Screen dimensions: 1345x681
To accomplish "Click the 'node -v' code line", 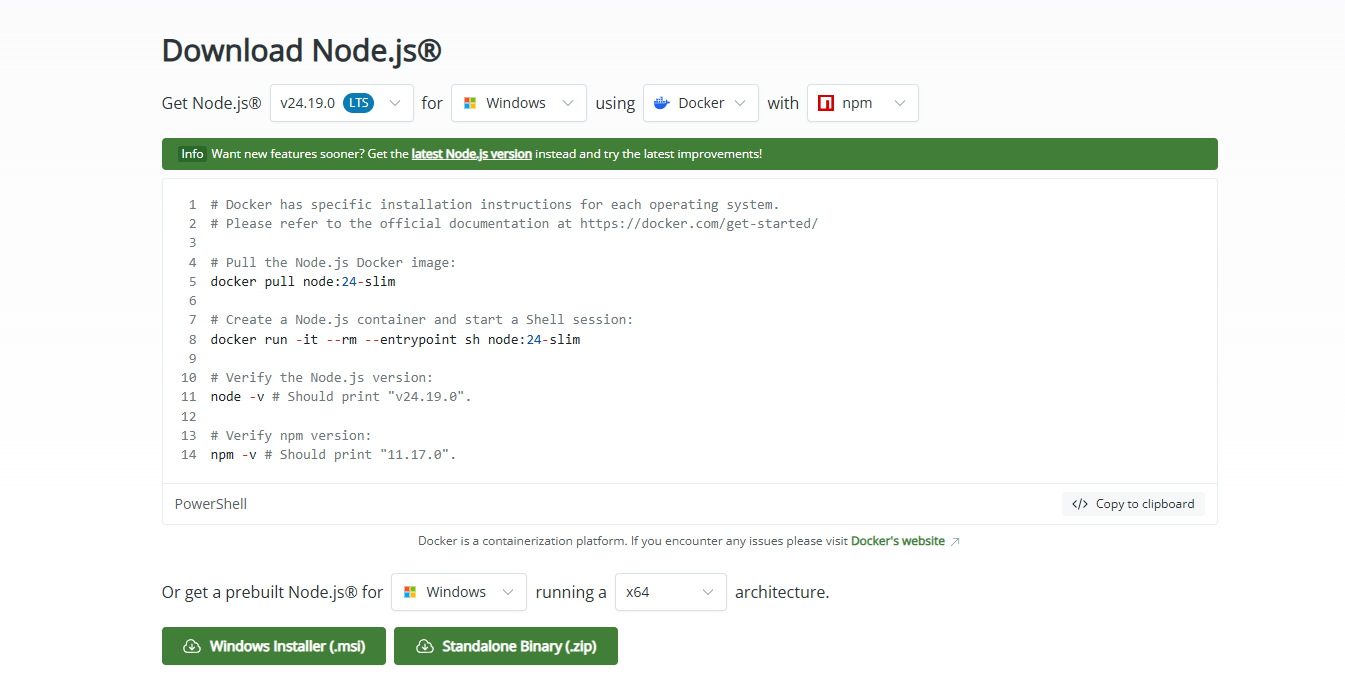I will click(x=340, y=396).
